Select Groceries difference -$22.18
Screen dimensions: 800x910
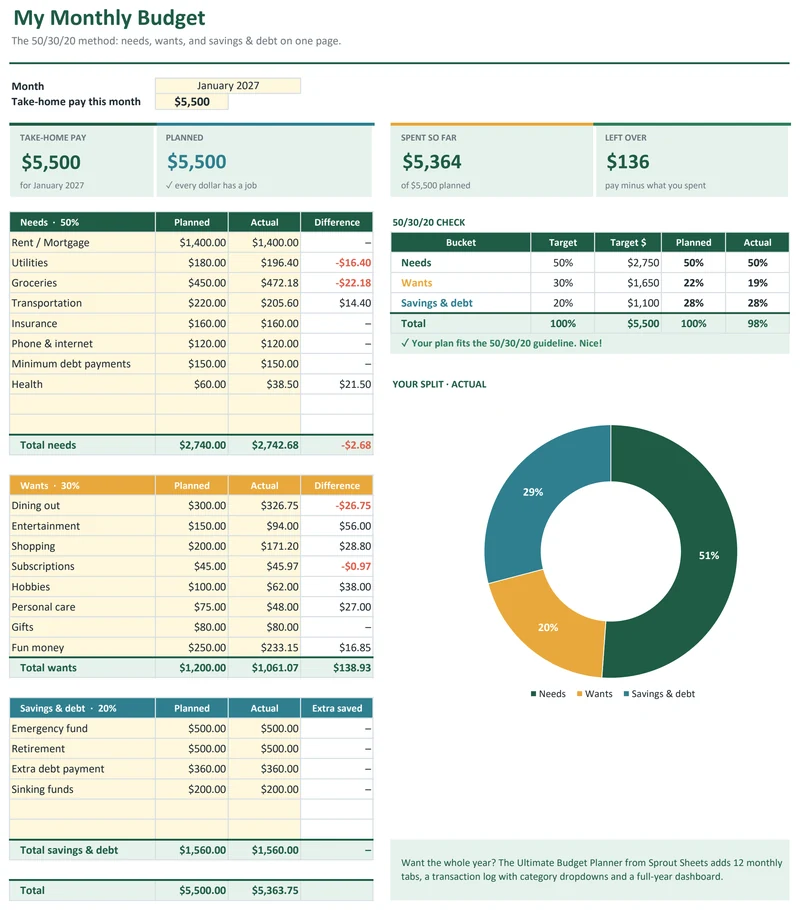(x=337, y=283)
